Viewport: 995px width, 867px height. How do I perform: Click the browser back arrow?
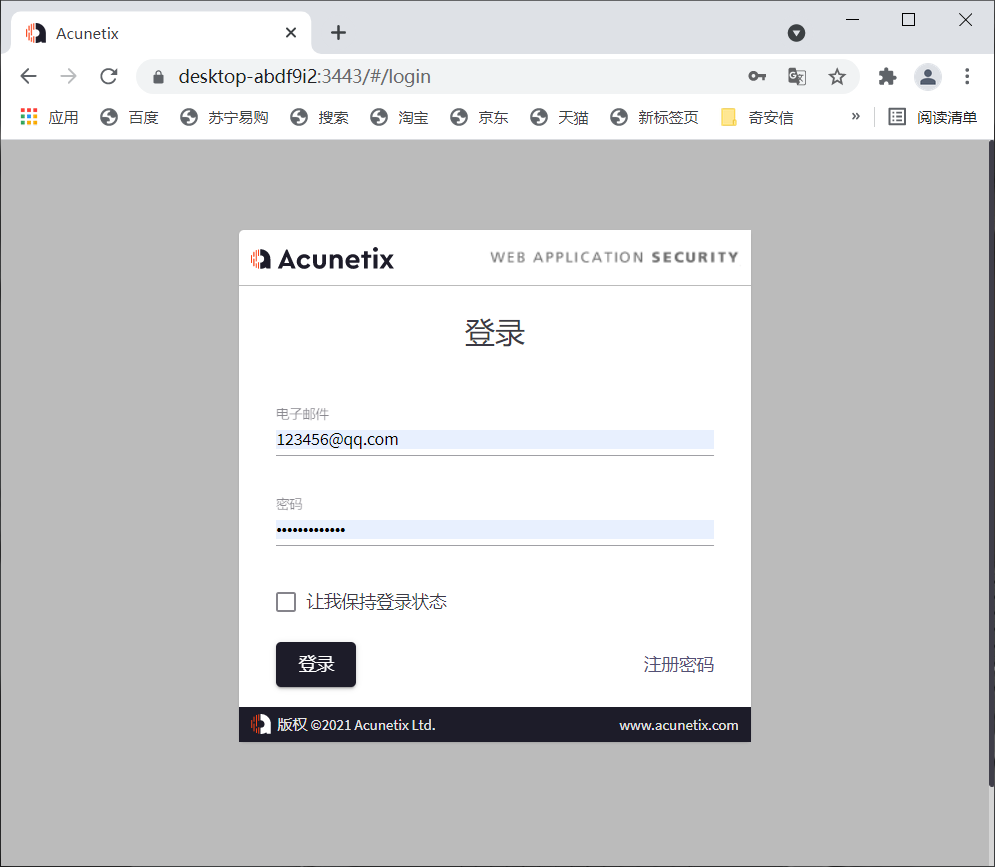(29, 76)
